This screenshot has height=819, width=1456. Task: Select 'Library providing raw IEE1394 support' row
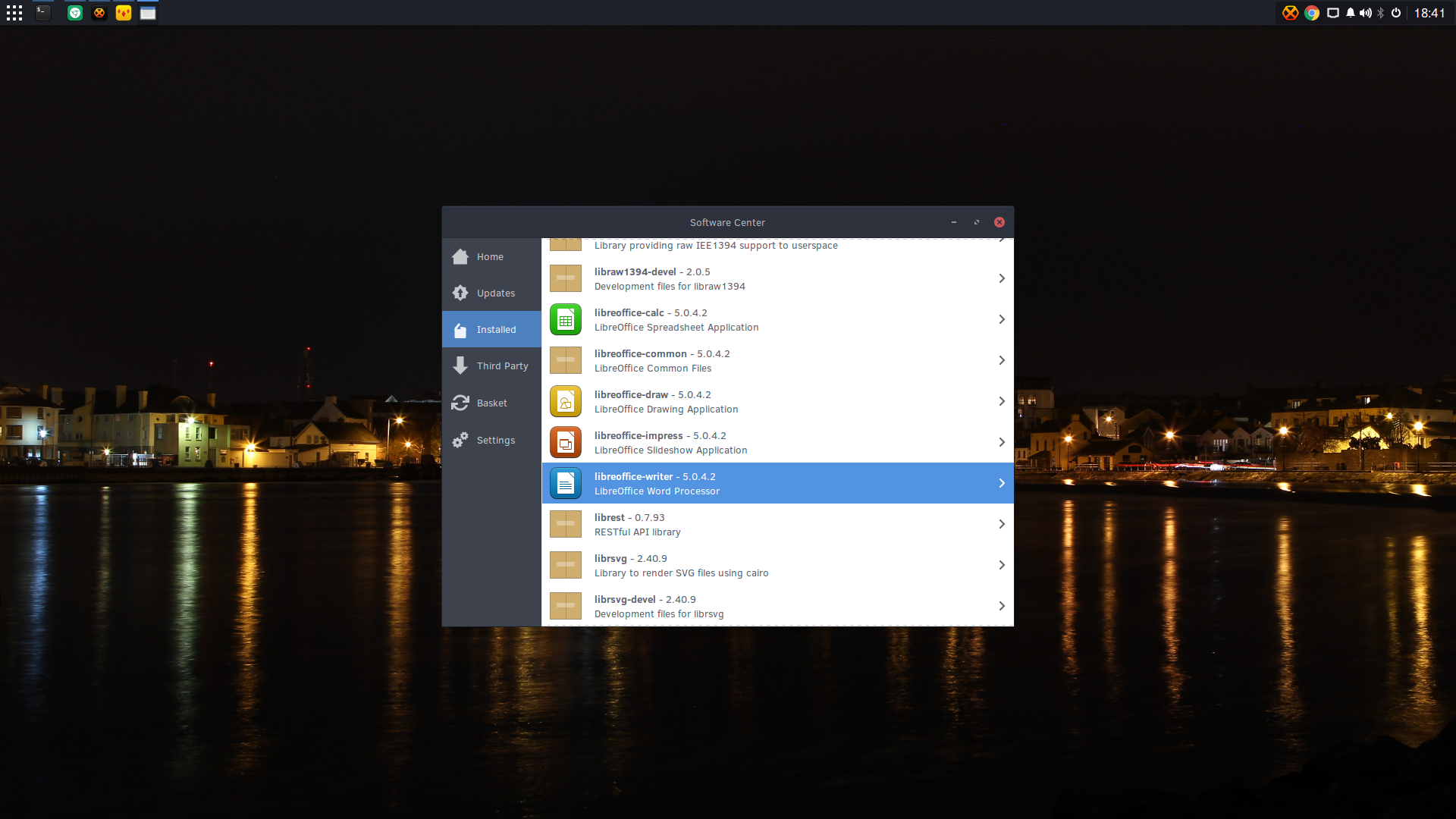tap(778, 245)
